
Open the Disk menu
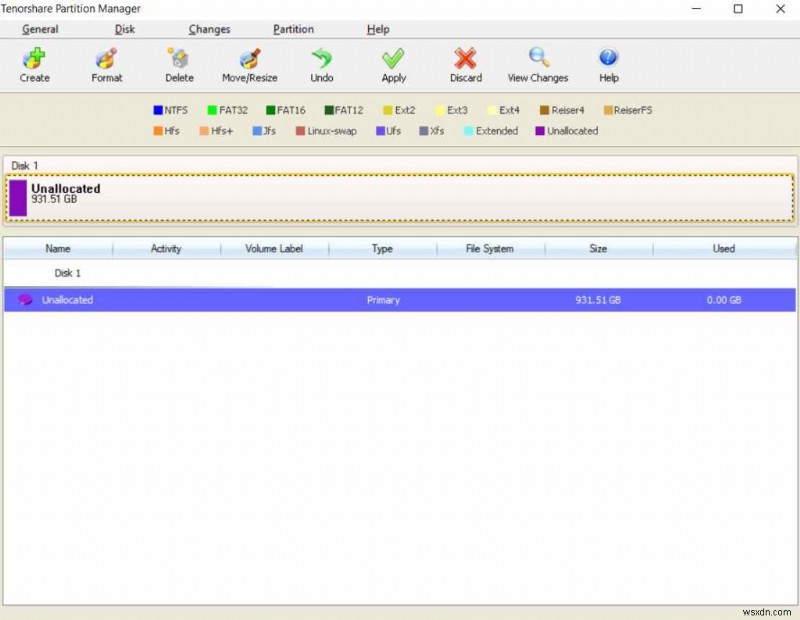pos(124,29)
